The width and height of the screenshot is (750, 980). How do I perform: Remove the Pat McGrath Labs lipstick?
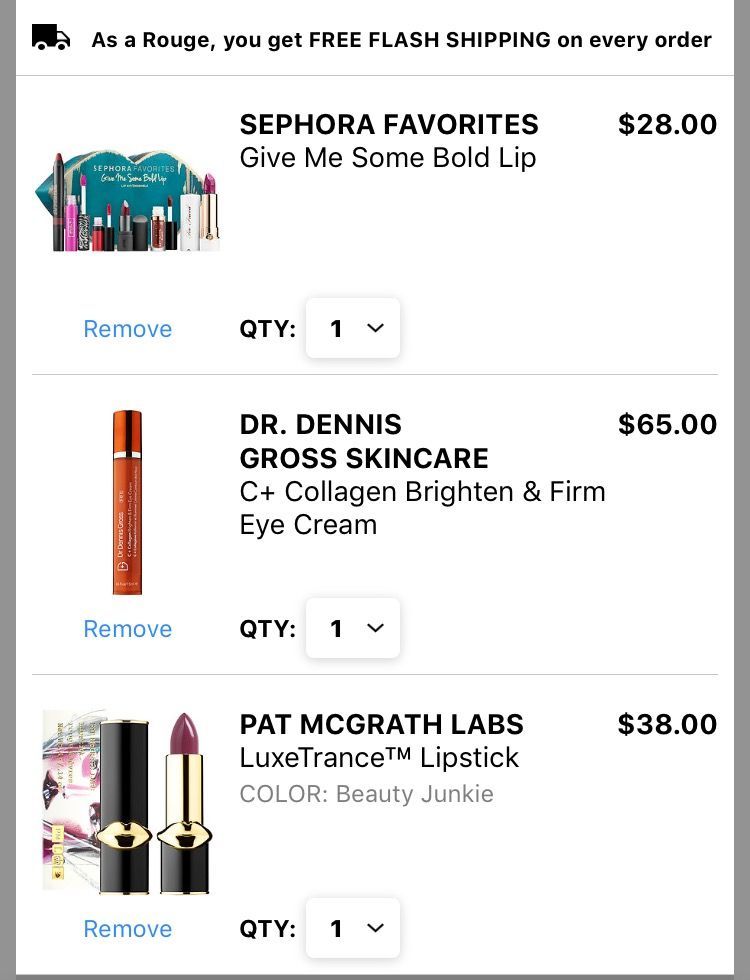(128, 929)
